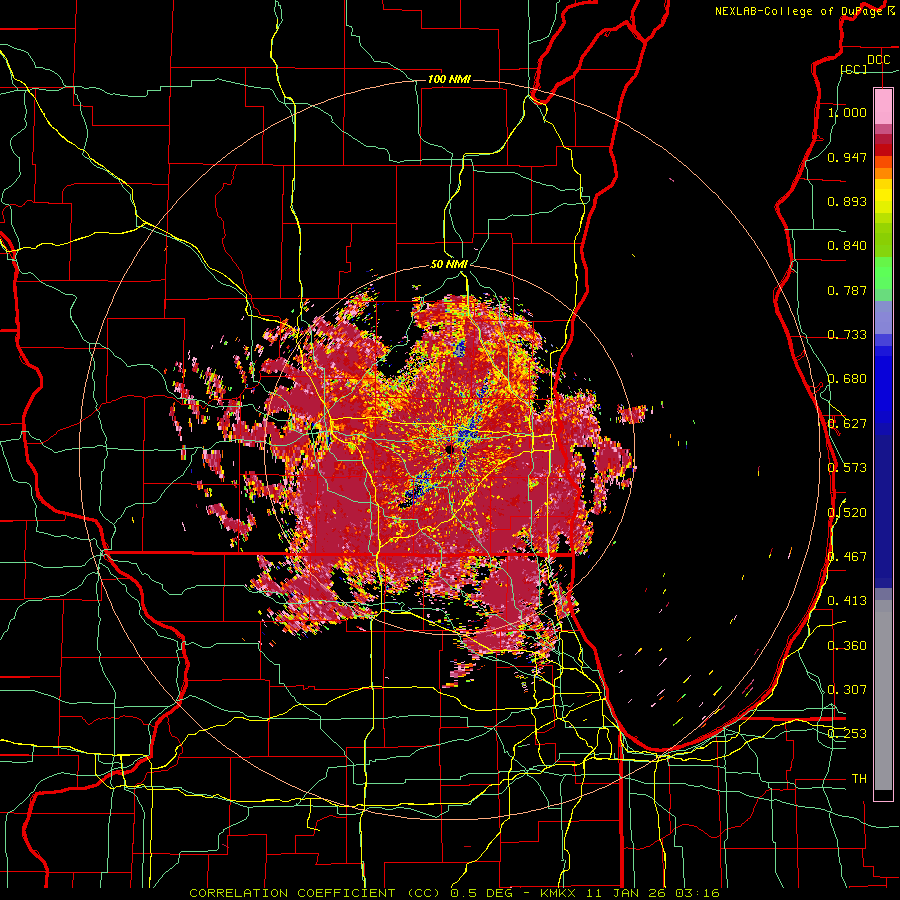Click the 0.520 scale value

(x=847, y=512)
